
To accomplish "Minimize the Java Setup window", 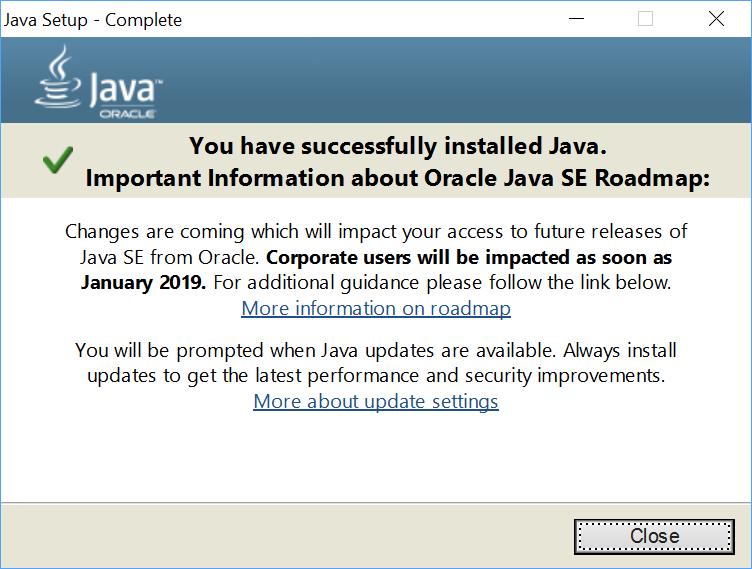I will [x=576, y=19].
